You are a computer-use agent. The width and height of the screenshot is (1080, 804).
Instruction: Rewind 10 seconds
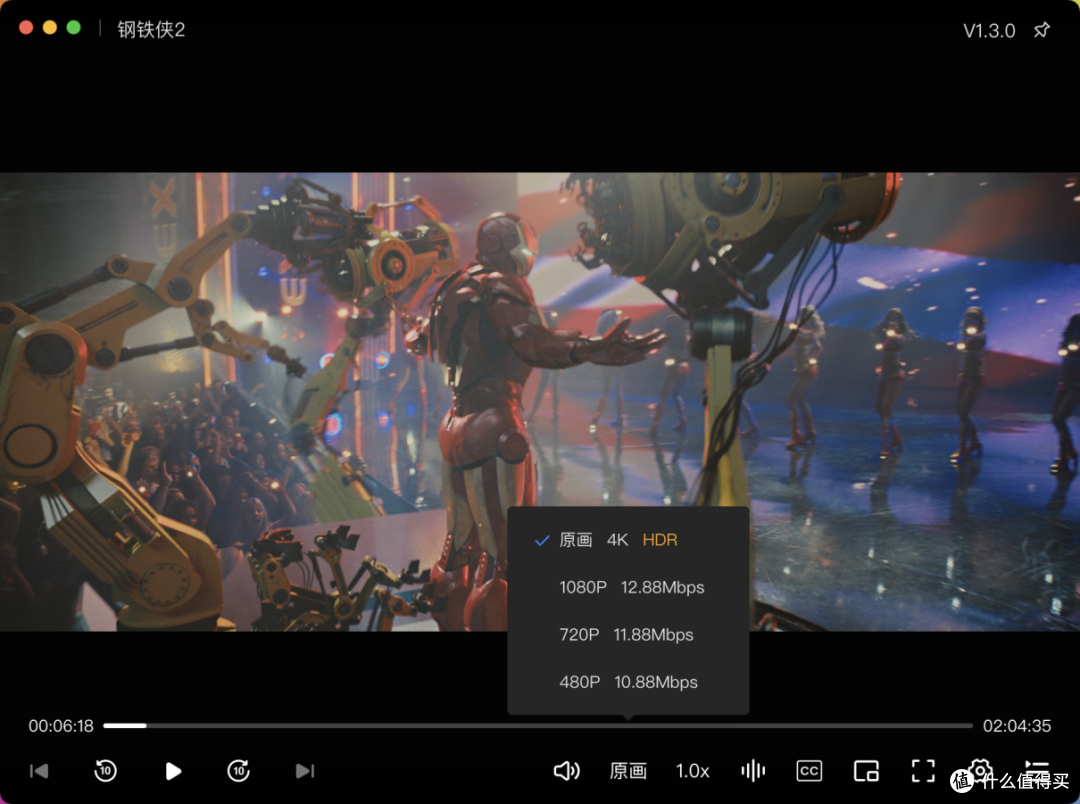[x=105, y=770]
